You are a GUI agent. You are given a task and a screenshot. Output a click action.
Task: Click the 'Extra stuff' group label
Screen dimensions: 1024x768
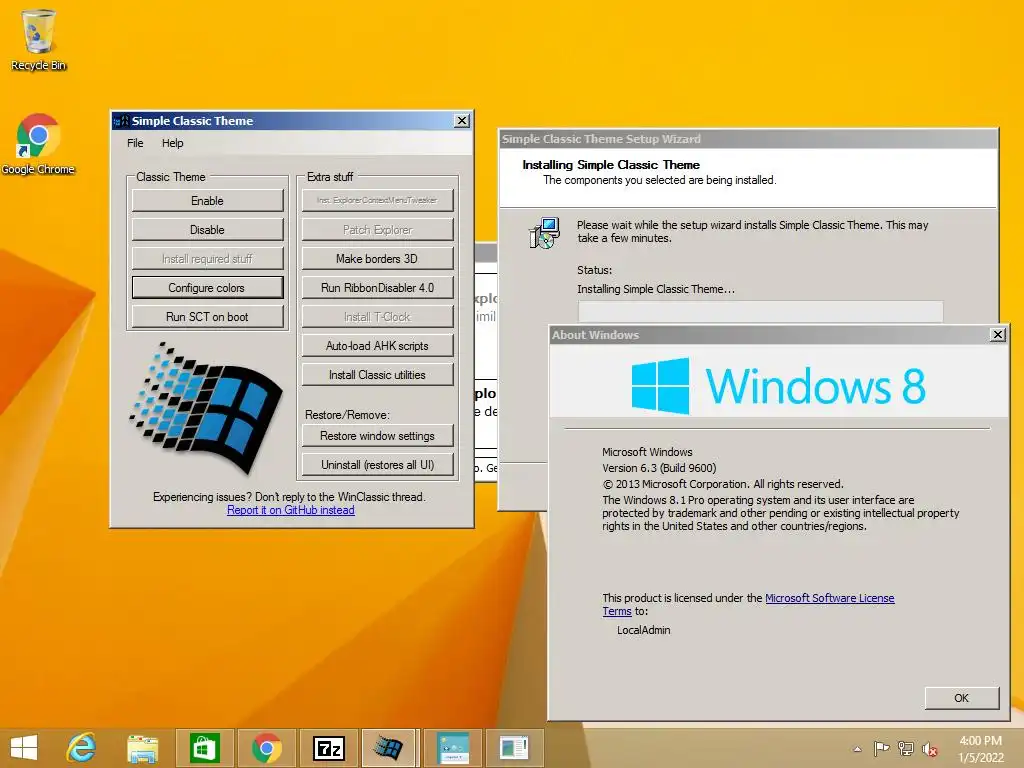tap(330, 177)
